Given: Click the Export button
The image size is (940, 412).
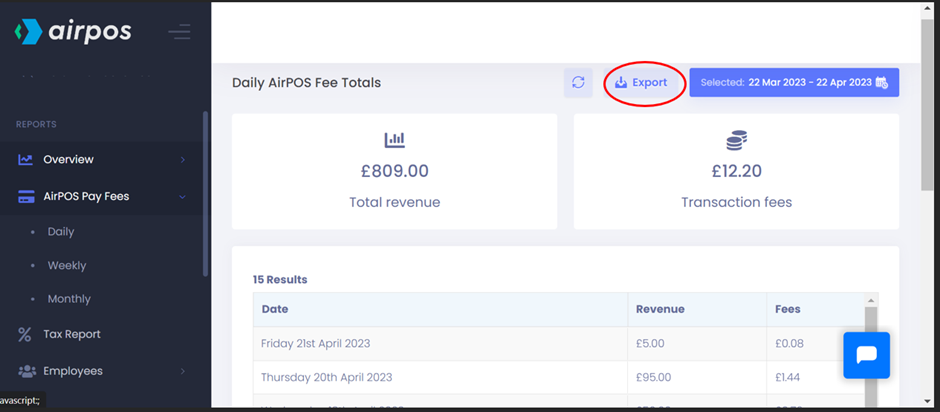Looking at the screenshot, I should click(x=641, y=83).
